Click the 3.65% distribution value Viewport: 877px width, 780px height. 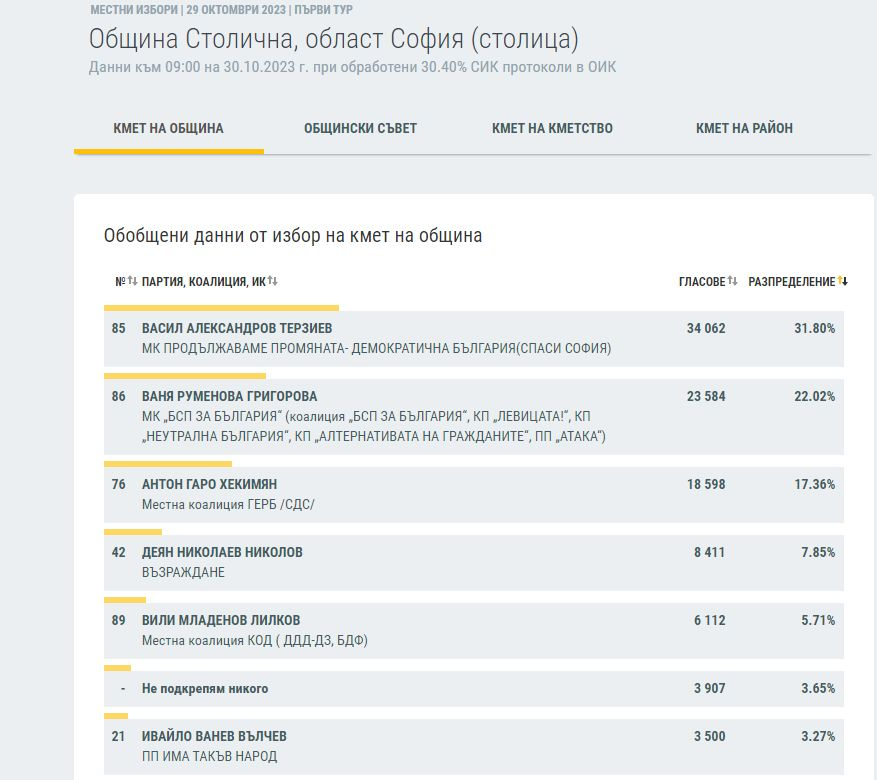[x=818, y=688]
